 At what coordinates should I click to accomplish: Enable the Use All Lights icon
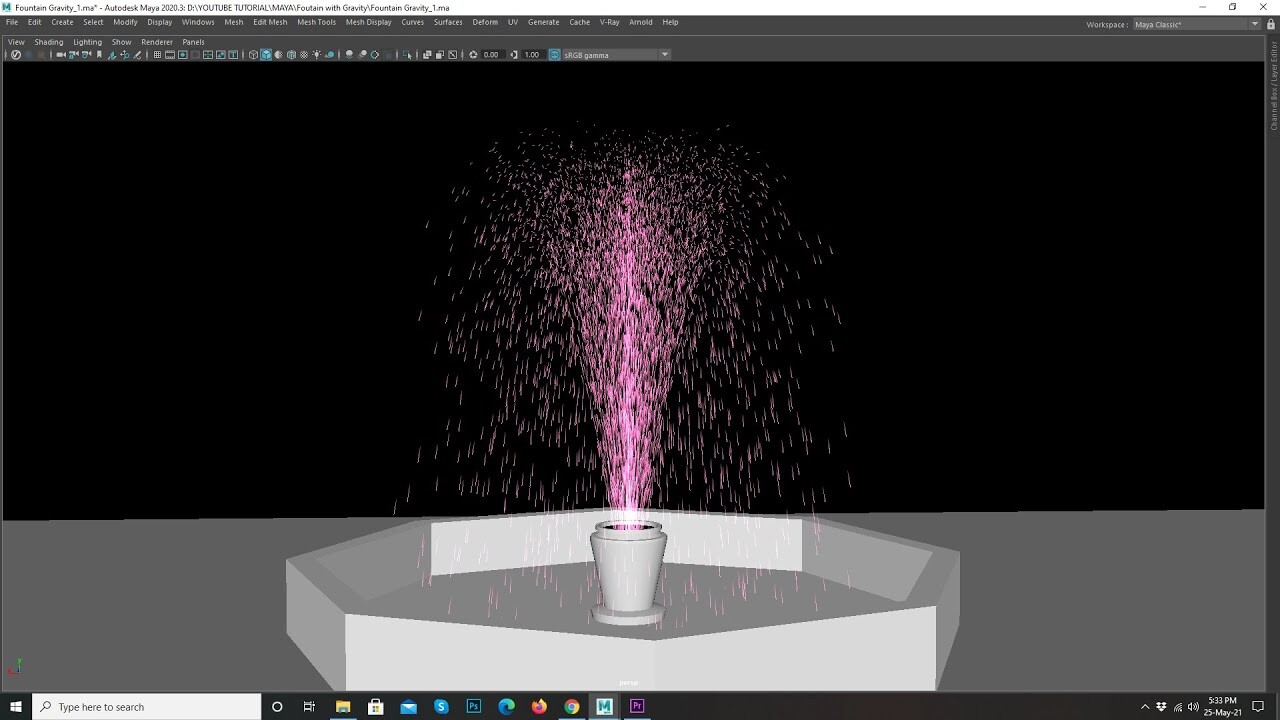[317, 55]
